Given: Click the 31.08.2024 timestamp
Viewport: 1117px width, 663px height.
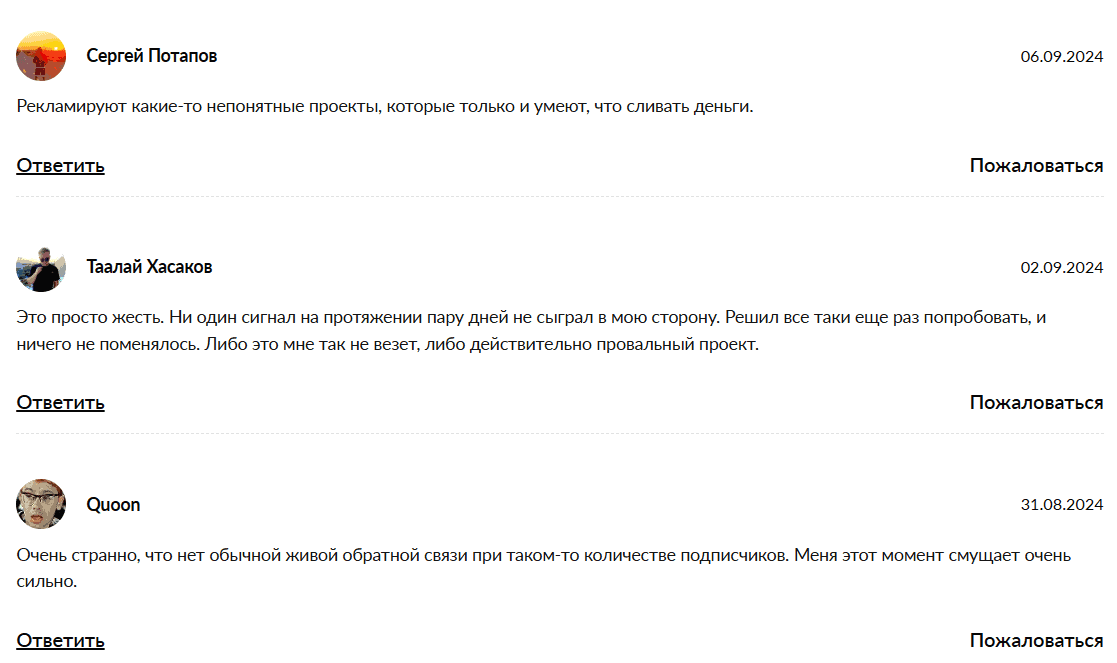Looking at the screenshot, I should click(x=1061, y=505).
